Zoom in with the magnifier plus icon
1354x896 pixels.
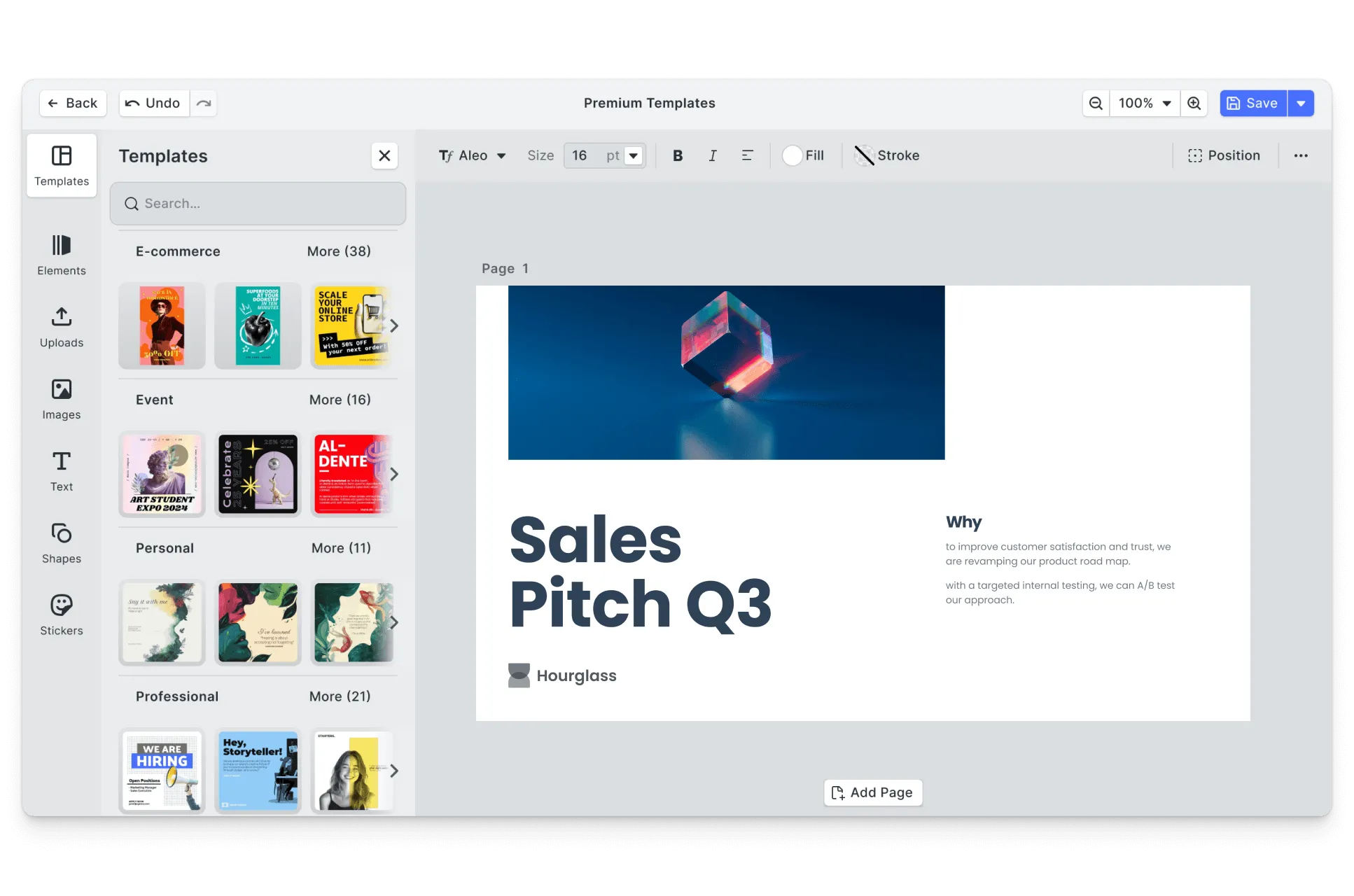coord(1194,103)
